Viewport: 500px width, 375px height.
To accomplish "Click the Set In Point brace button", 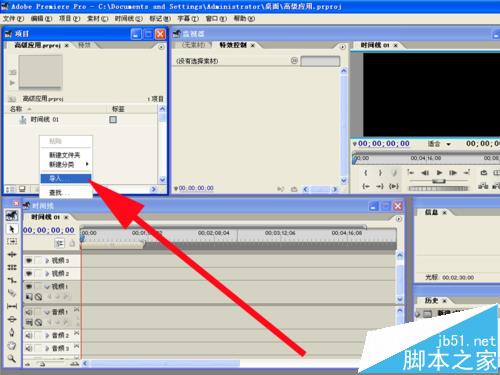I will pos(366,173).
